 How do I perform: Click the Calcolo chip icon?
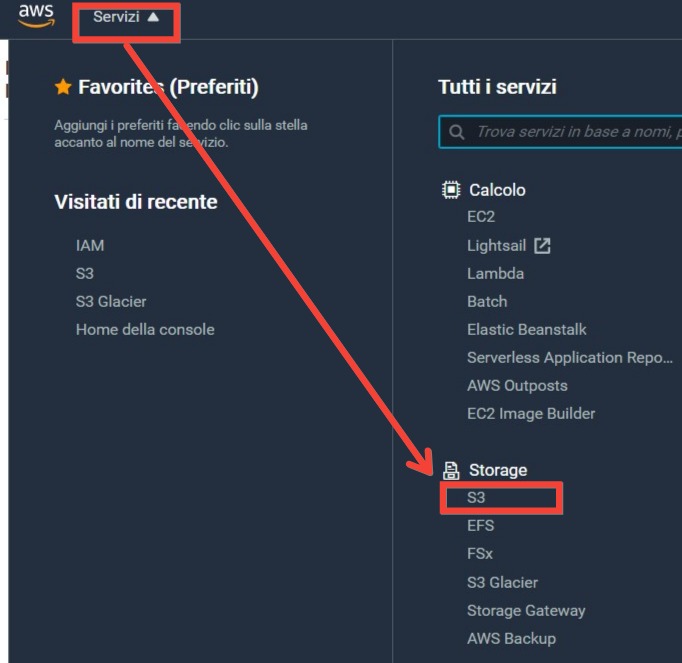(451, 190)
